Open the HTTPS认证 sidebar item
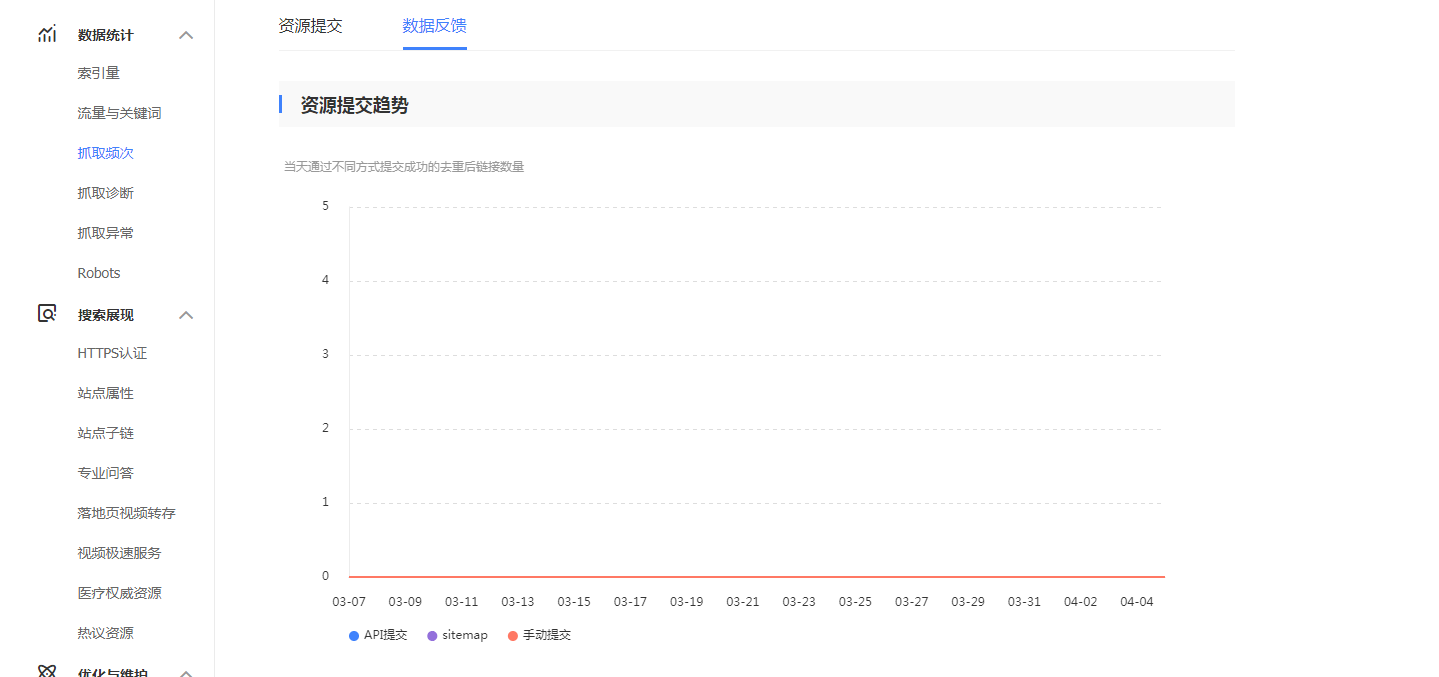Viewport: 1439px width, 677px height. 112,353
